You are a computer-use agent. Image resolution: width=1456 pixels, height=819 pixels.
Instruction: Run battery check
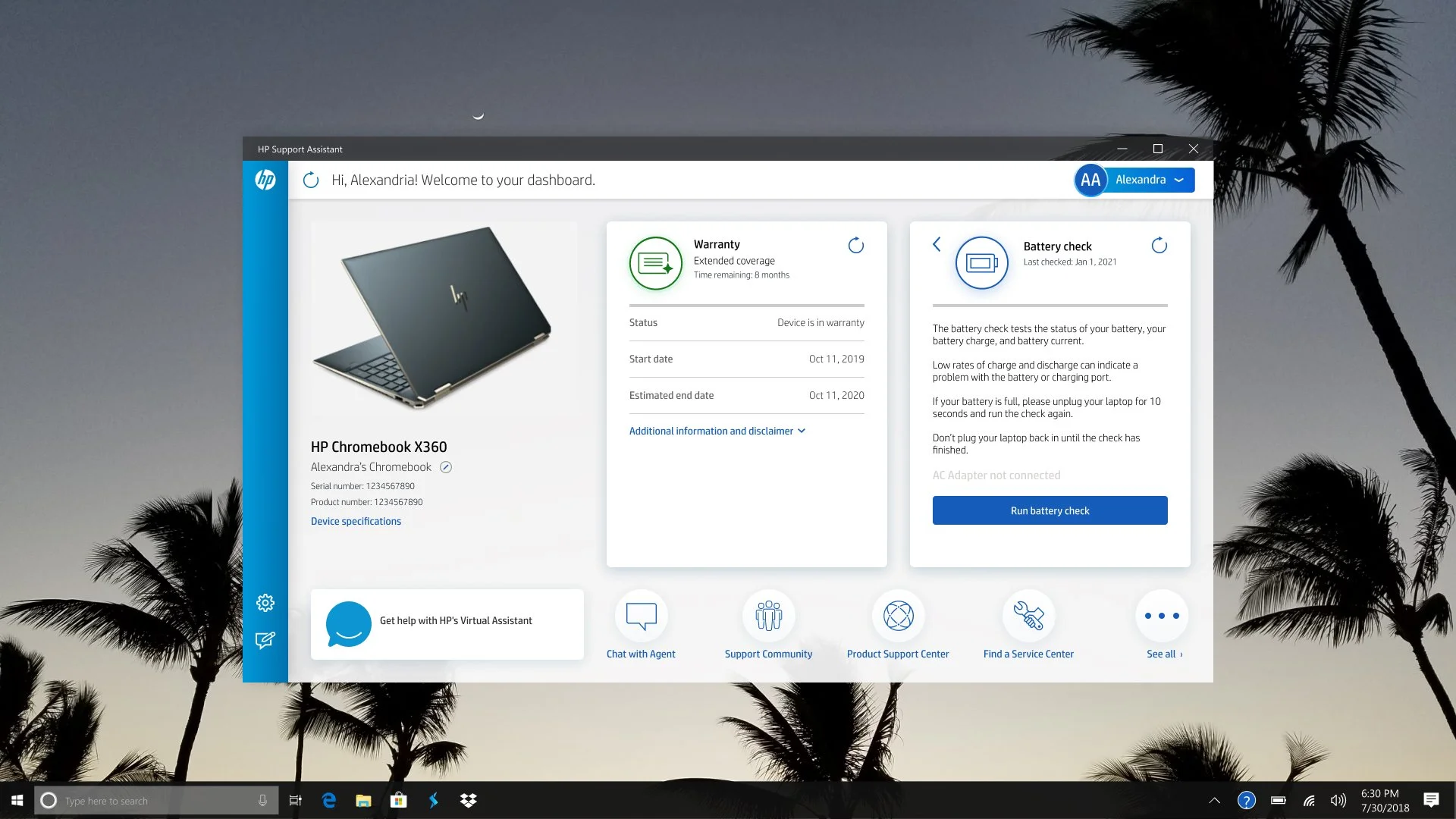(x=1050, y=510)
